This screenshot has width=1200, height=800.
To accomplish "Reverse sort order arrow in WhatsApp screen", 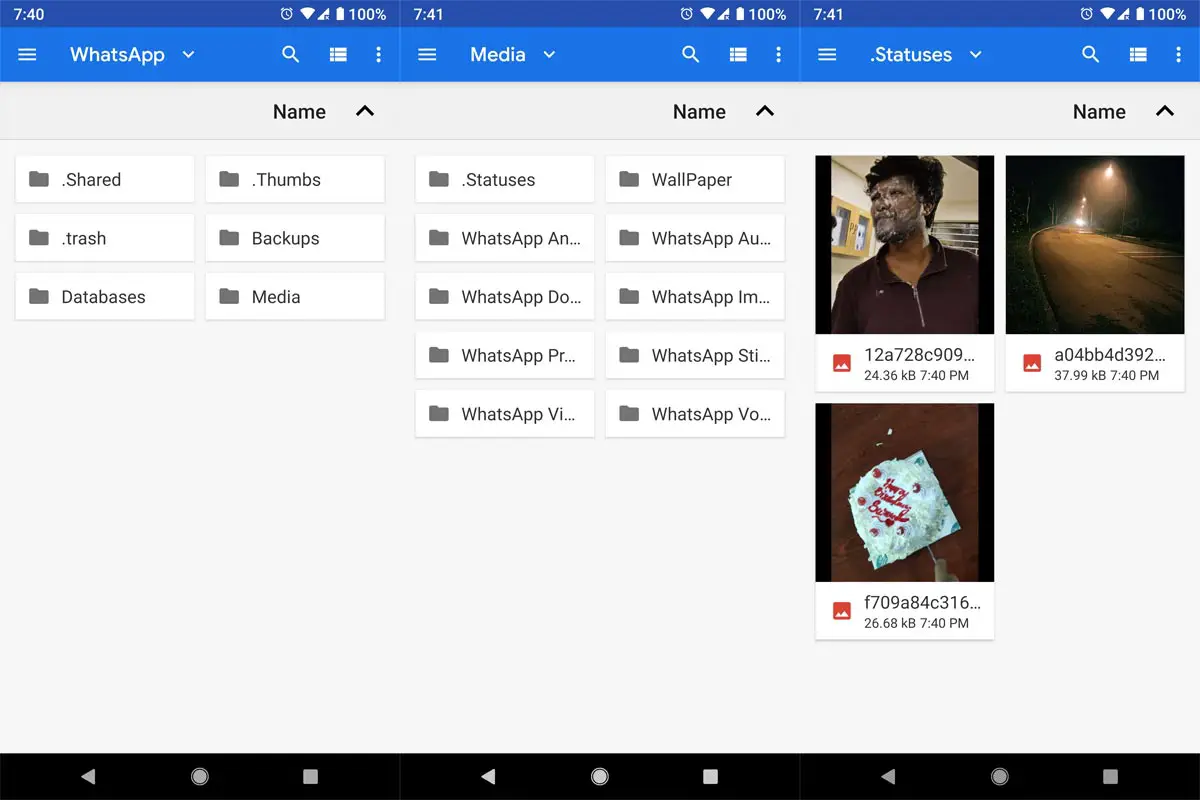I will [x=365, y=111].
